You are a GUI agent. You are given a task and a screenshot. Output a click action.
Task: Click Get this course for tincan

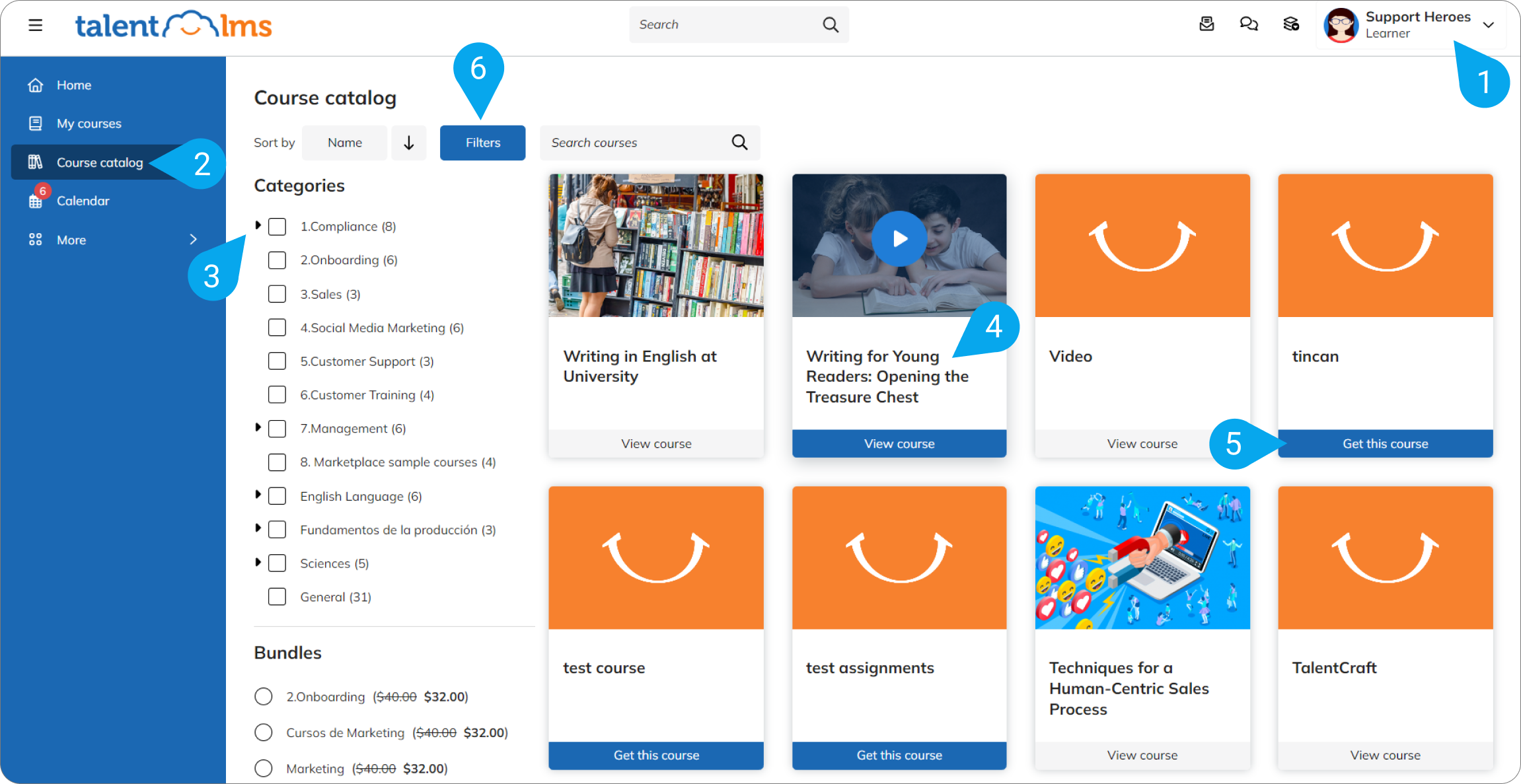click(1385, 444)
